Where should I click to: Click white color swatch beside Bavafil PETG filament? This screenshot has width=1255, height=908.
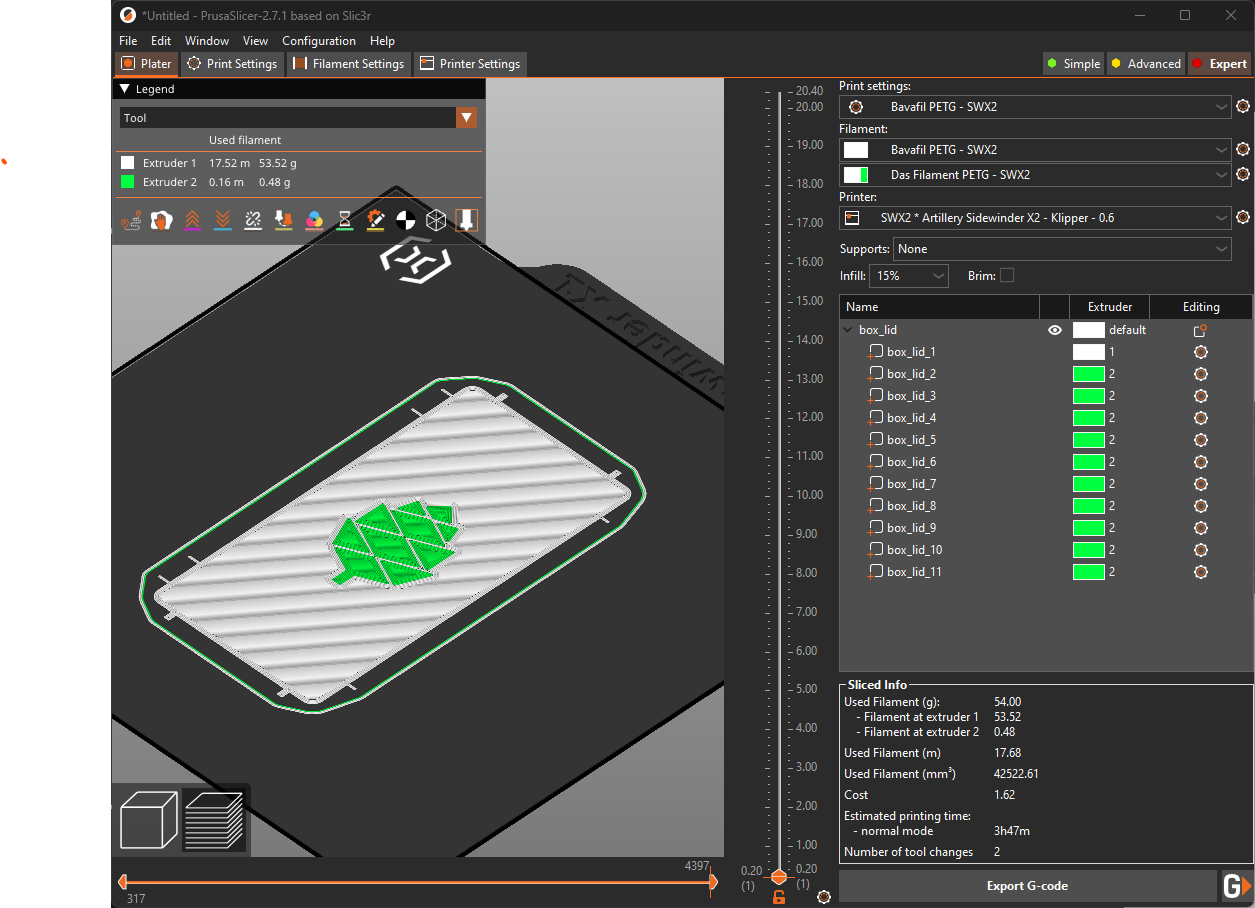856,149
